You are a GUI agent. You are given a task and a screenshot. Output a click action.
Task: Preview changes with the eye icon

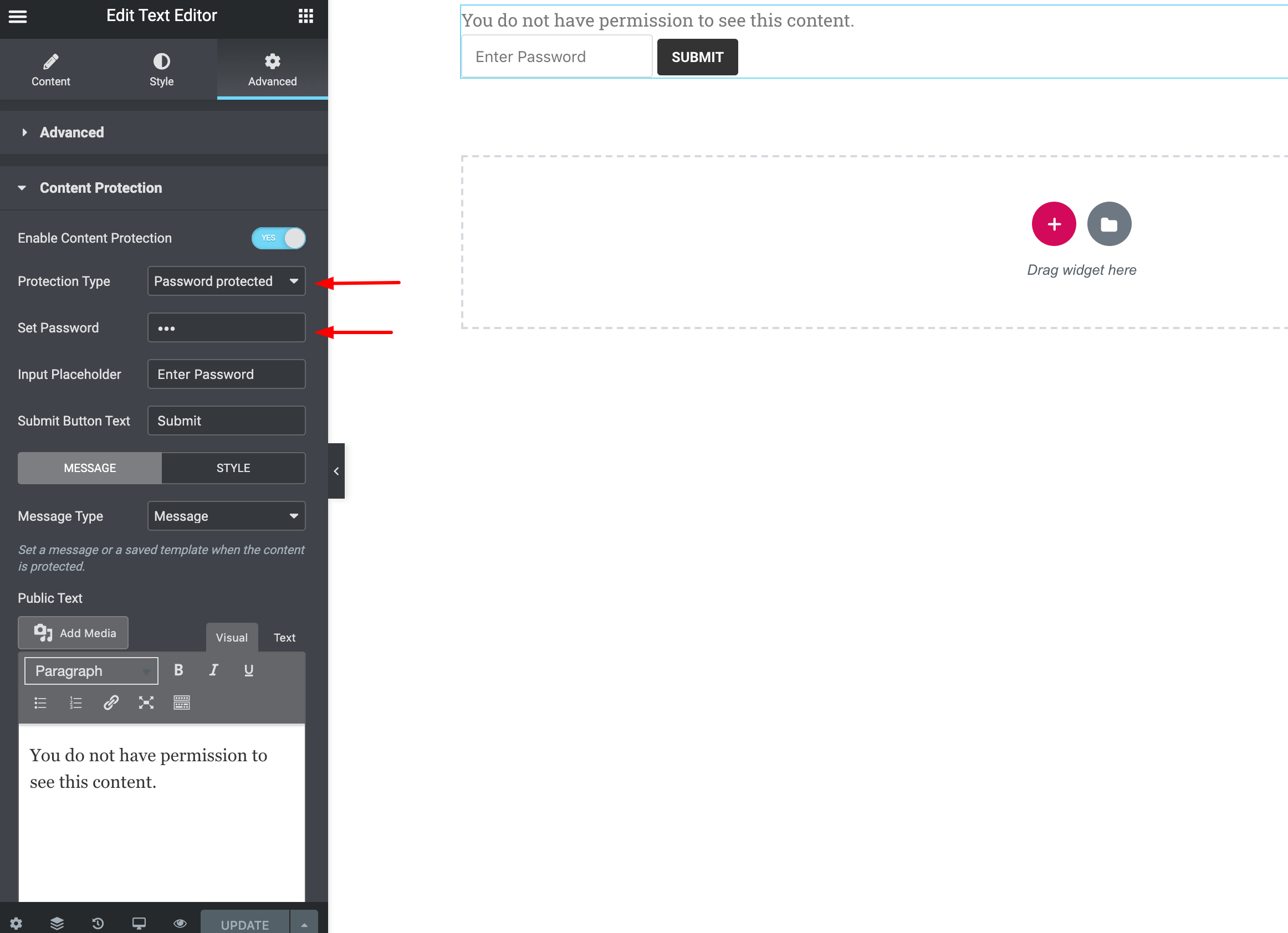(x=180, y=923)
